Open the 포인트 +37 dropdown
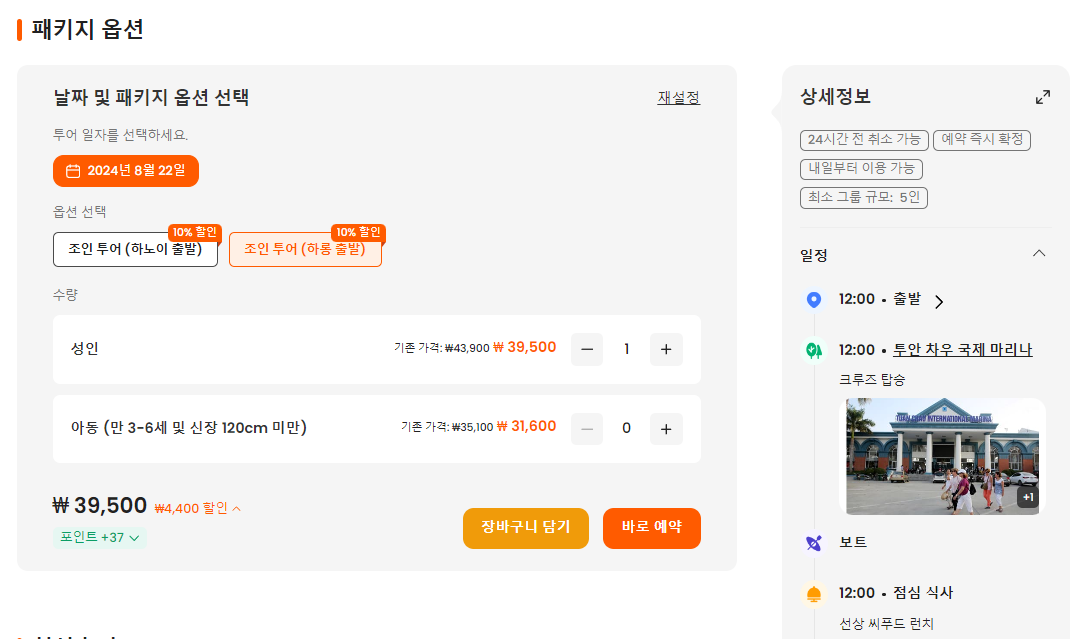The height and width of the screenshot is (639, 1083). click(99, 537)
